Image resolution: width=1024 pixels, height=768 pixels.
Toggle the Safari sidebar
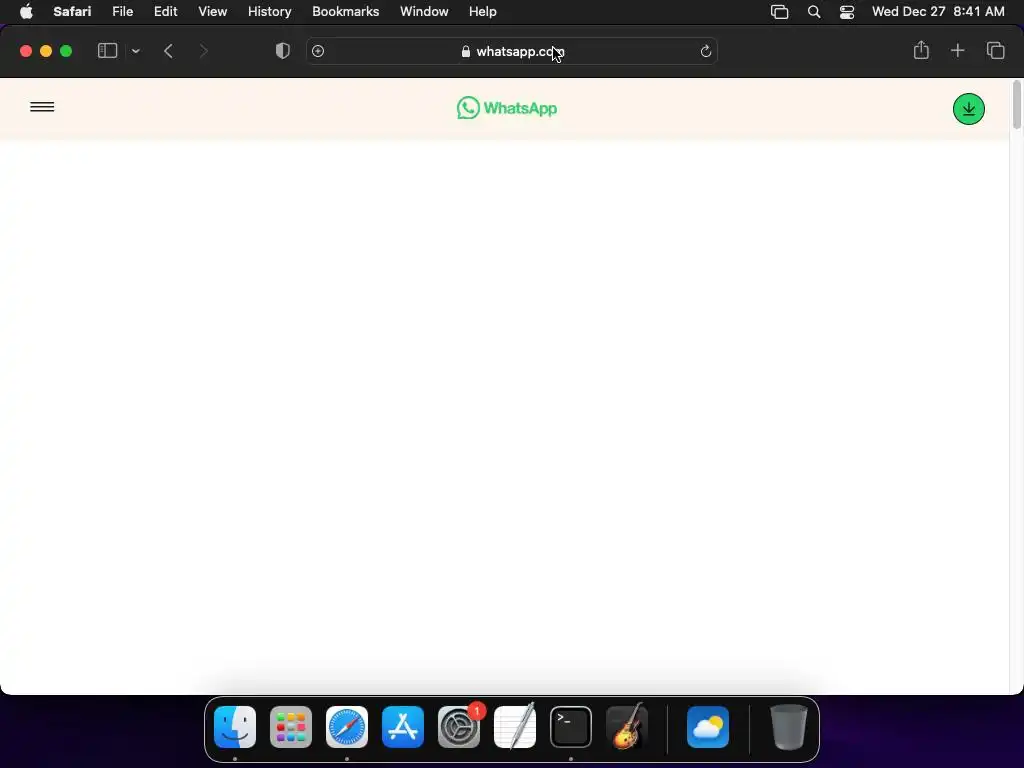pos(107,51)
